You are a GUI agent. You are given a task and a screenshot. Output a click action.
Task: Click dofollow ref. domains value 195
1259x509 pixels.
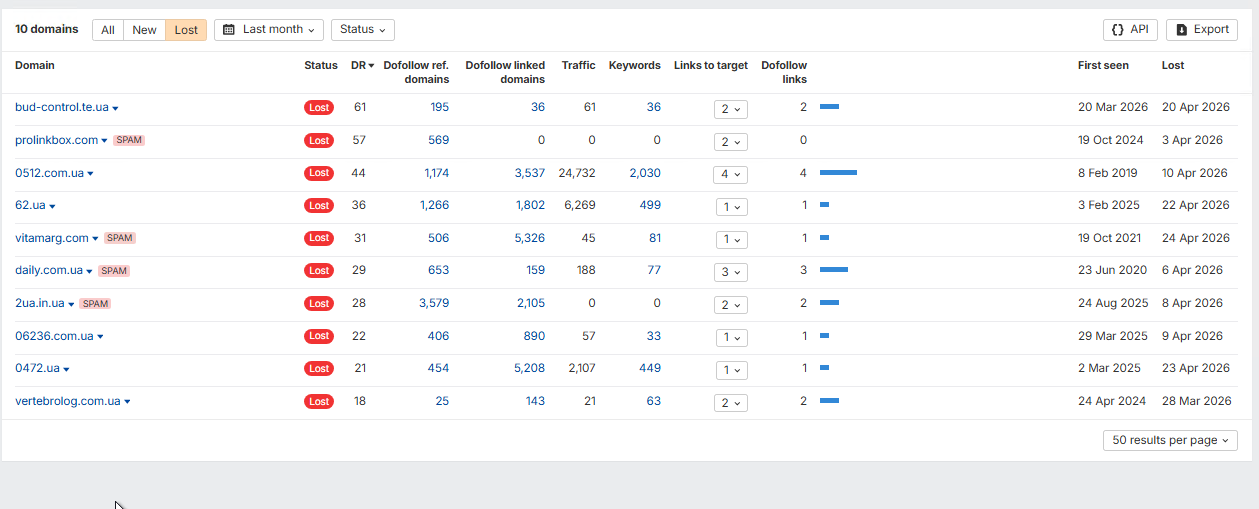[439, 107]
